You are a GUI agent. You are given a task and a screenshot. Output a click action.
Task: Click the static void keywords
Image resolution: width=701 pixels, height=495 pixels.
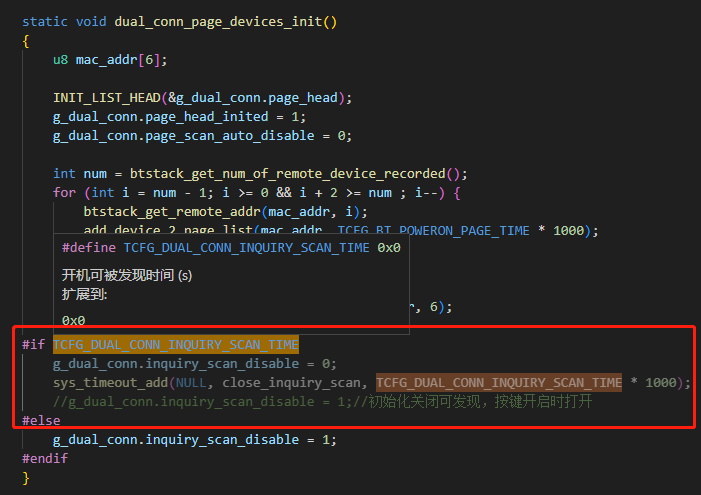point(64,22)
